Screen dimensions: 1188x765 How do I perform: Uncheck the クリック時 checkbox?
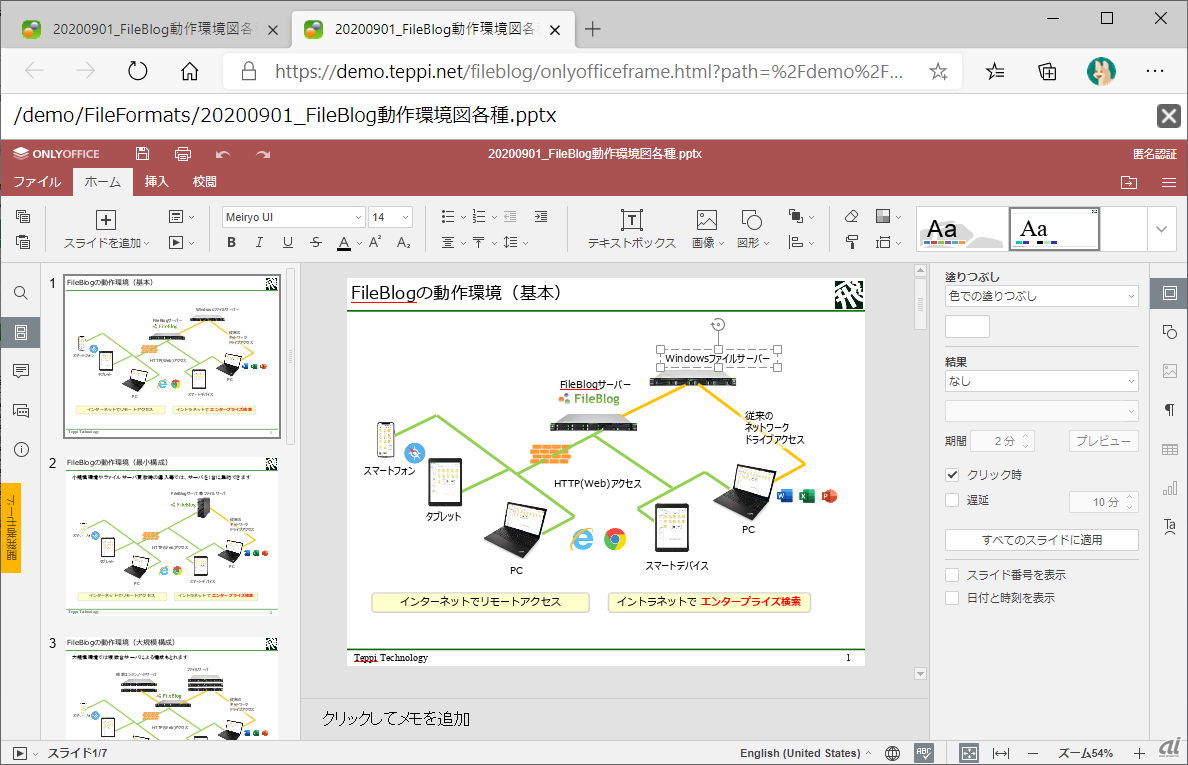(952, 475)
